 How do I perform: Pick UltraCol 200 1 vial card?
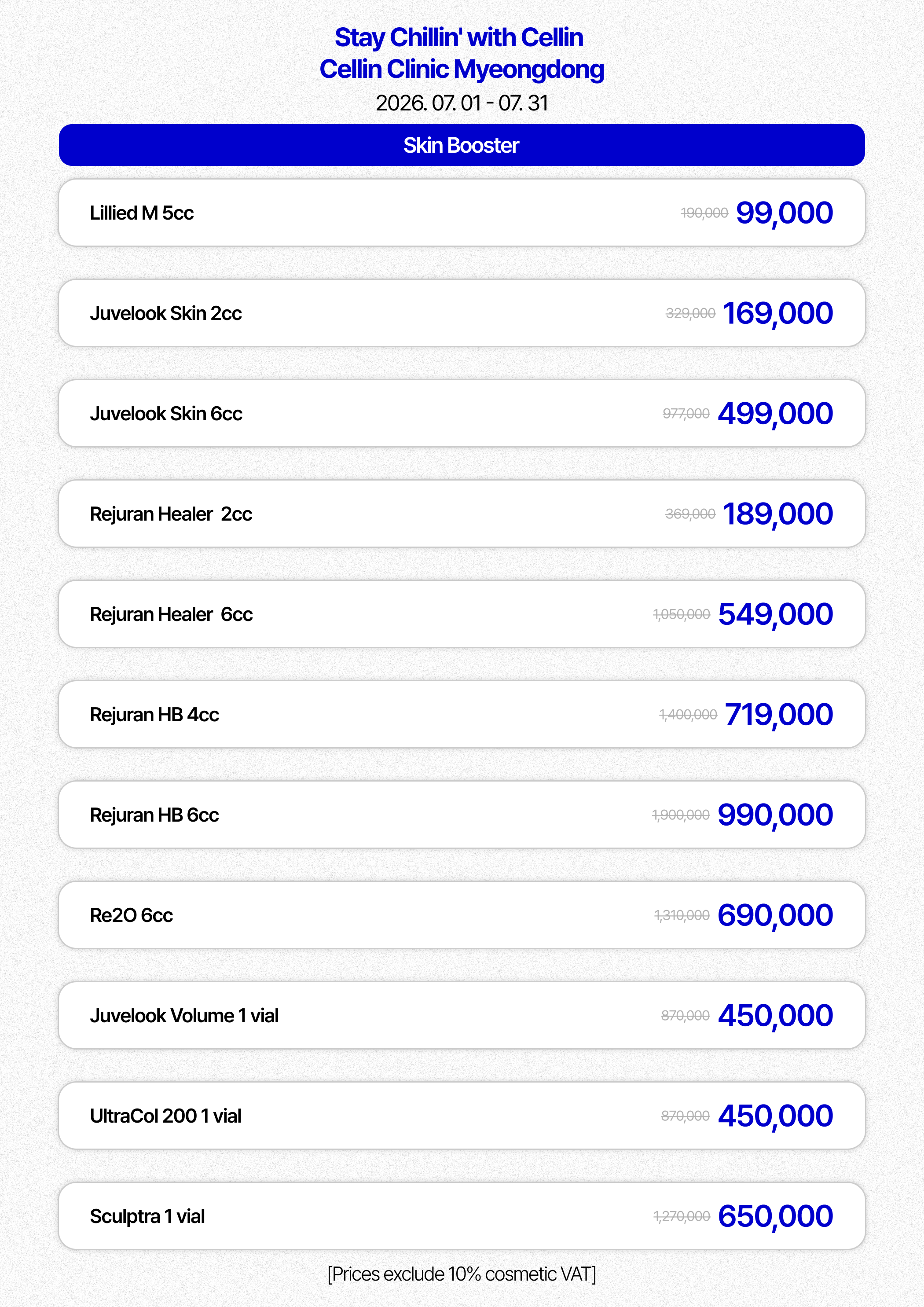pyautogui.click(x=462, y=1116)
